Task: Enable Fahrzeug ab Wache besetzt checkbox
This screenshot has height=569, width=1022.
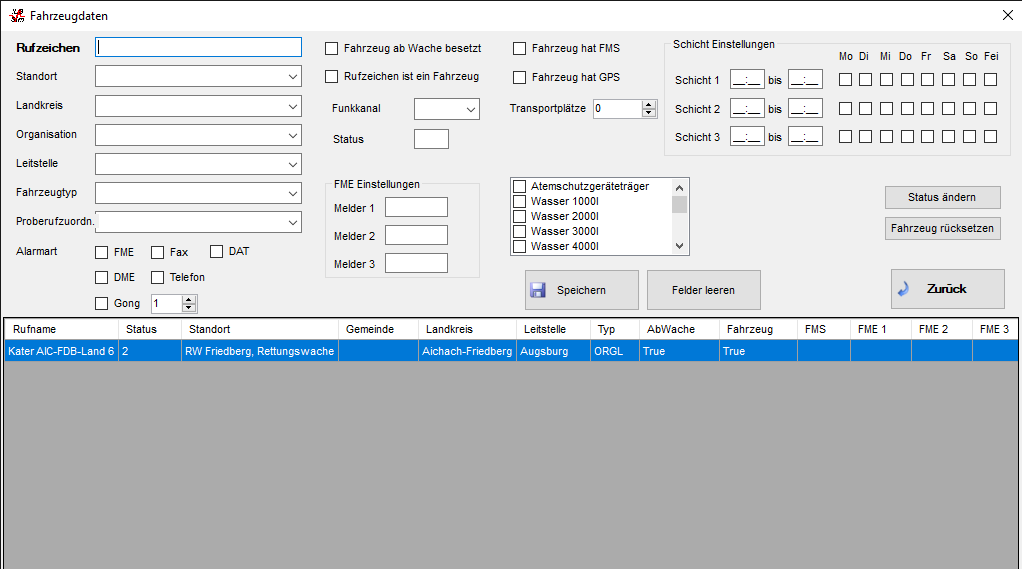Action: (332, 48)
